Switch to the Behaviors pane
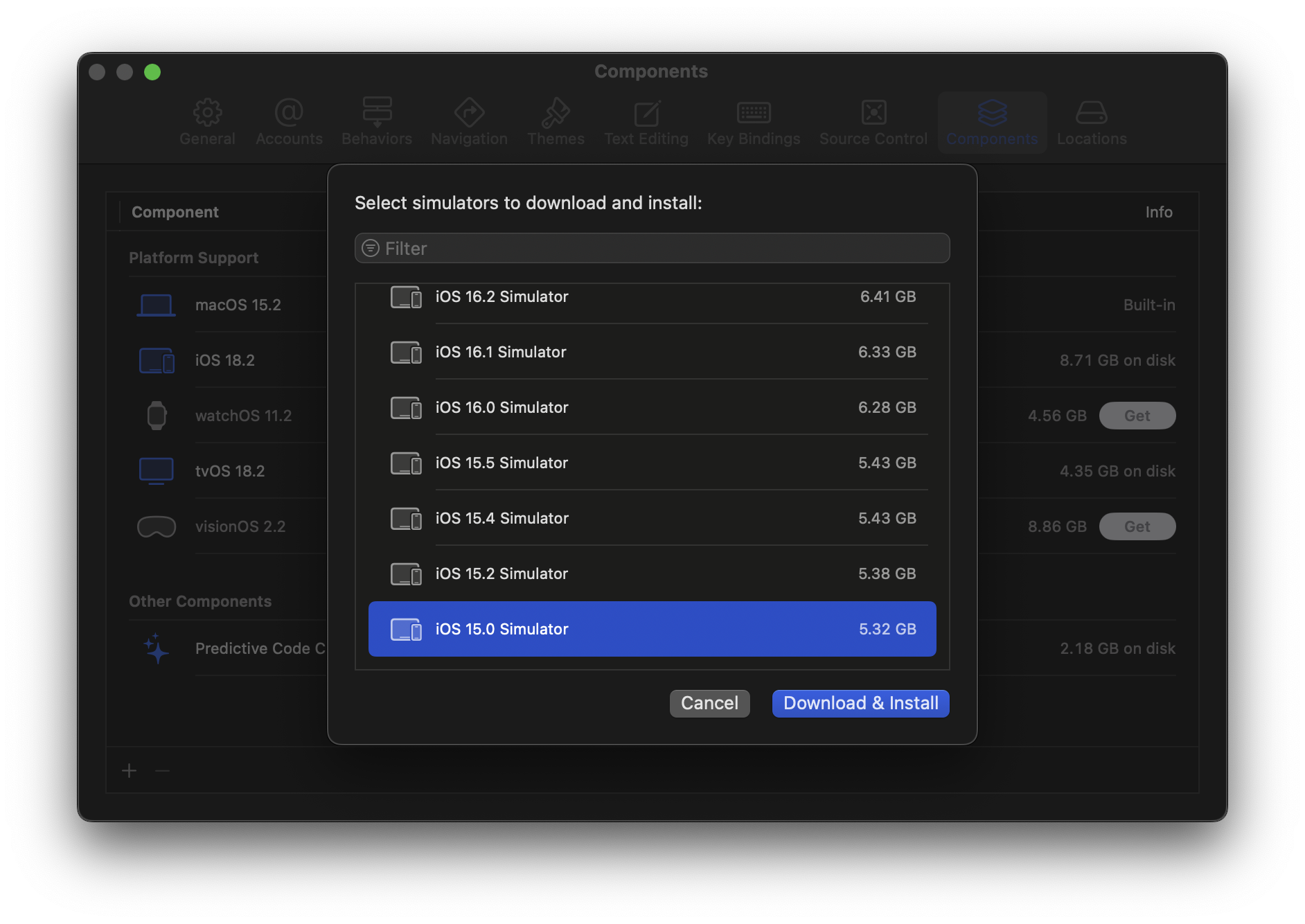The image size is (1305, 924). pyautogui.click(x=377, y=122)
